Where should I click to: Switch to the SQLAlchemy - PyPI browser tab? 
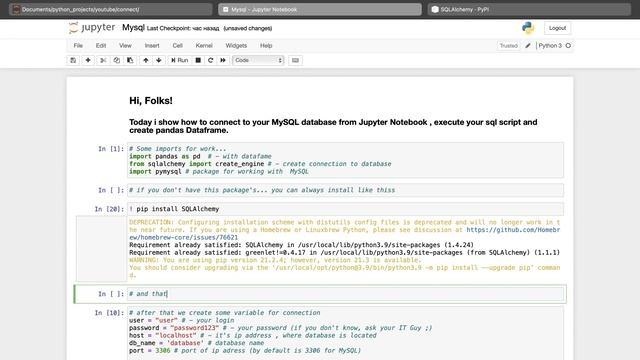[529, 9]
